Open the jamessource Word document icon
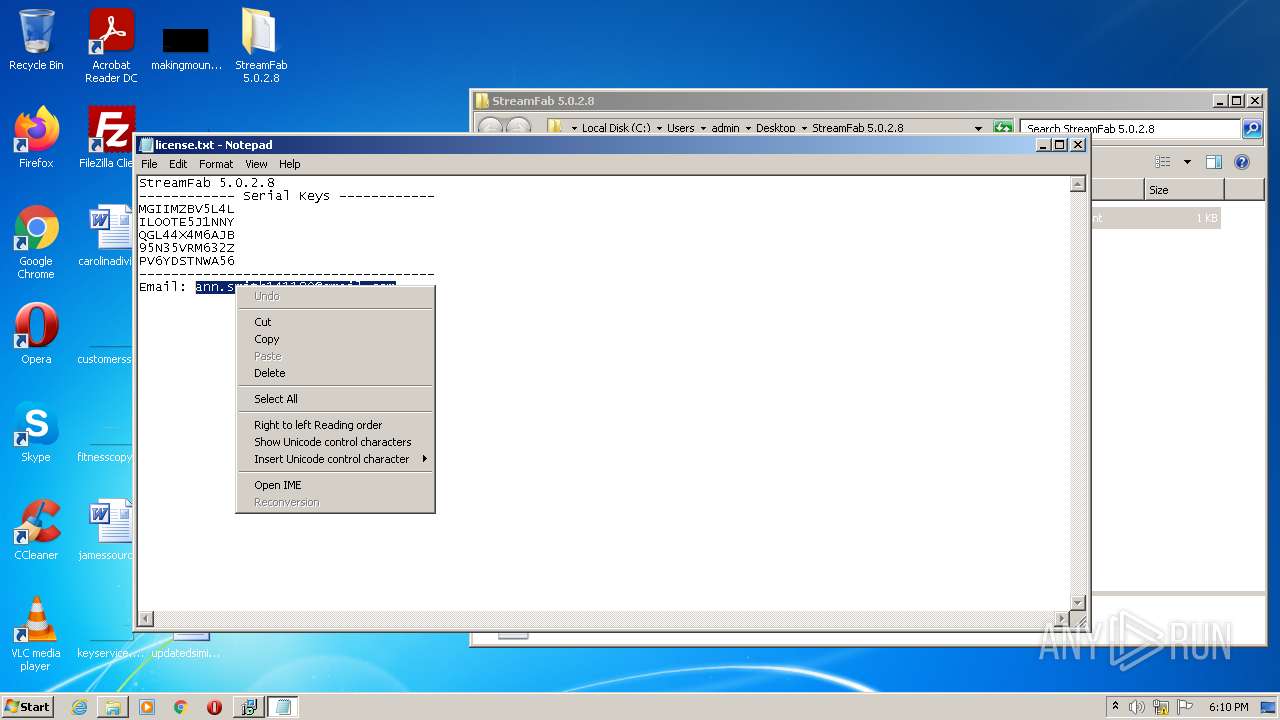Viewport: 1280px width, 720px height. (108, 530)
